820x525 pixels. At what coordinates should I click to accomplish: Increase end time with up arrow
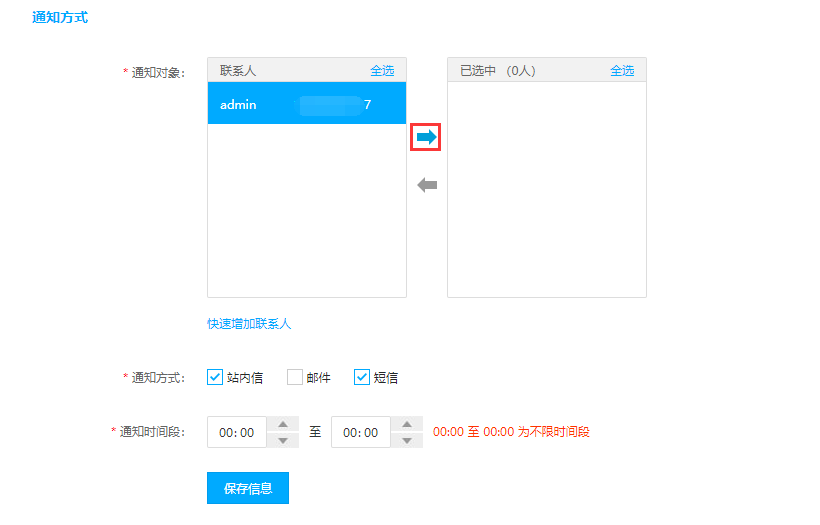click(407, 424)
